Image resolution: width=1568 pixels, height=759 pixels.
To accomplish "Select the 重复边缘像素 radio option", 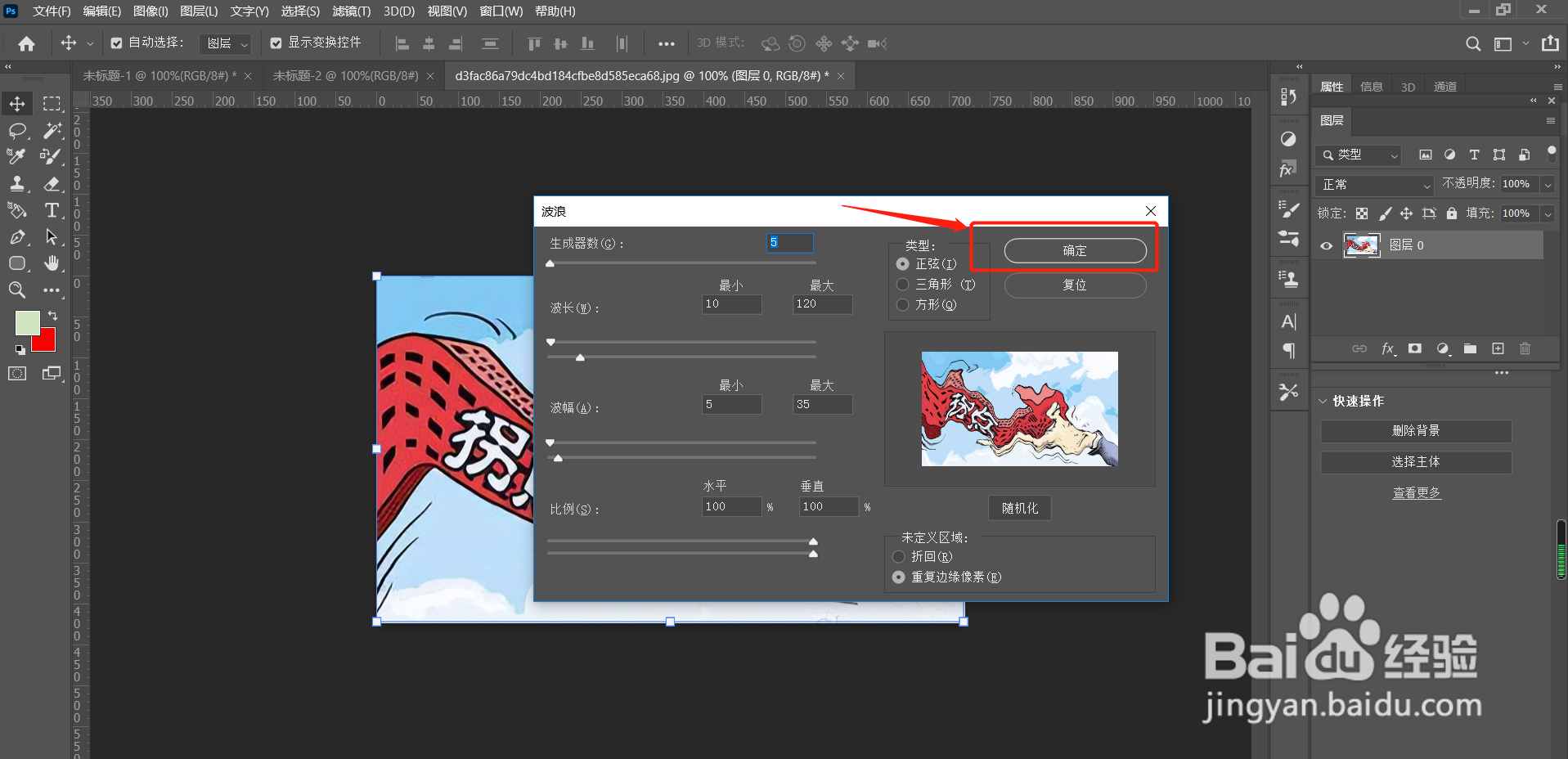I will click(899, 577).
